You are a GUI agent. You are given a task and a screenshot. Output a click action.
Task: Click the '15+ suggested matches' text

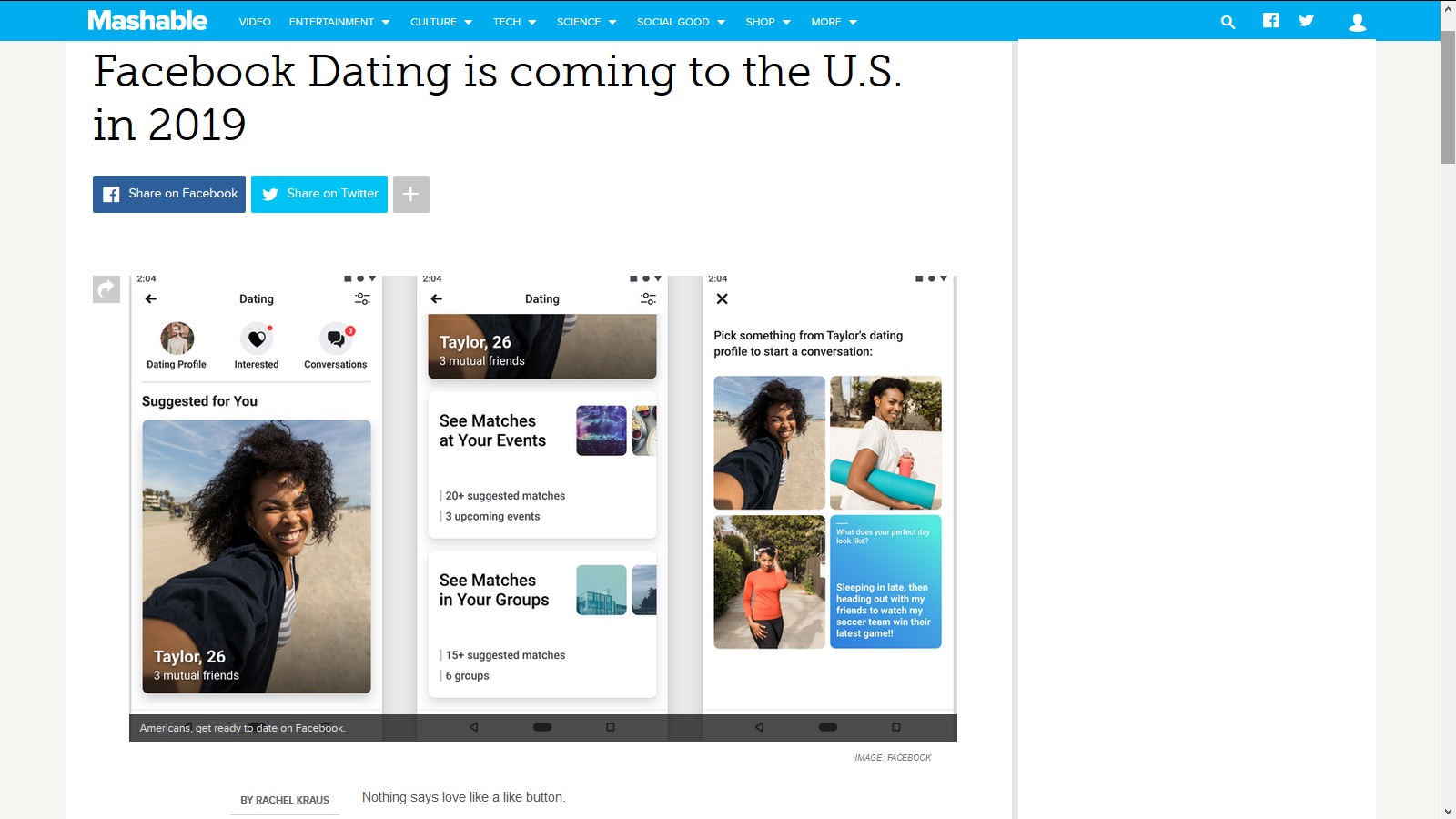point(505,655)
